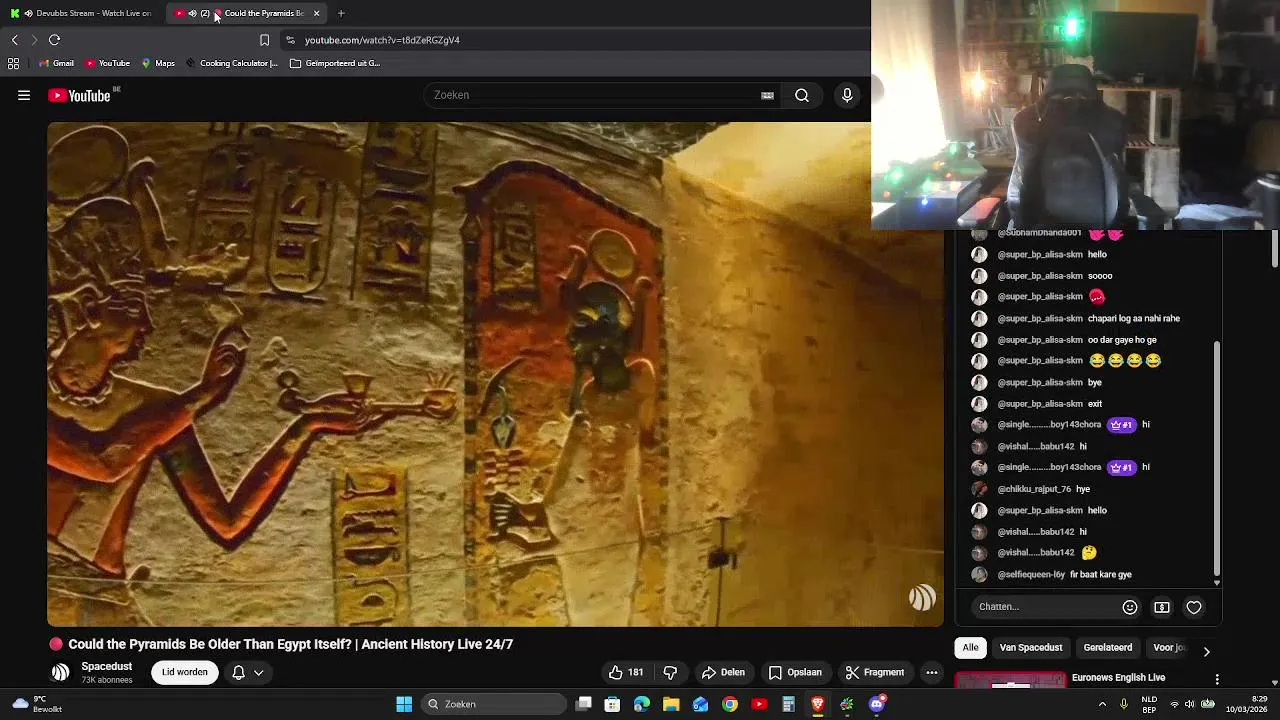Click chat message 'fir baat kare gye'
This screenshot has width=1280, height=720.
[1101, 575]
